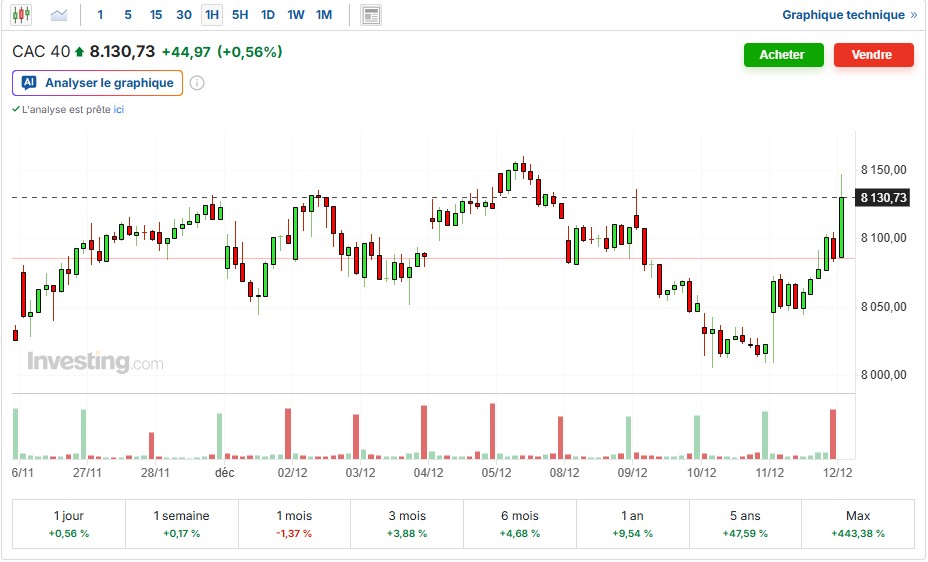Open the 5 ans period tab
Viewport: 928px width, 562px height.
[745, 524]
